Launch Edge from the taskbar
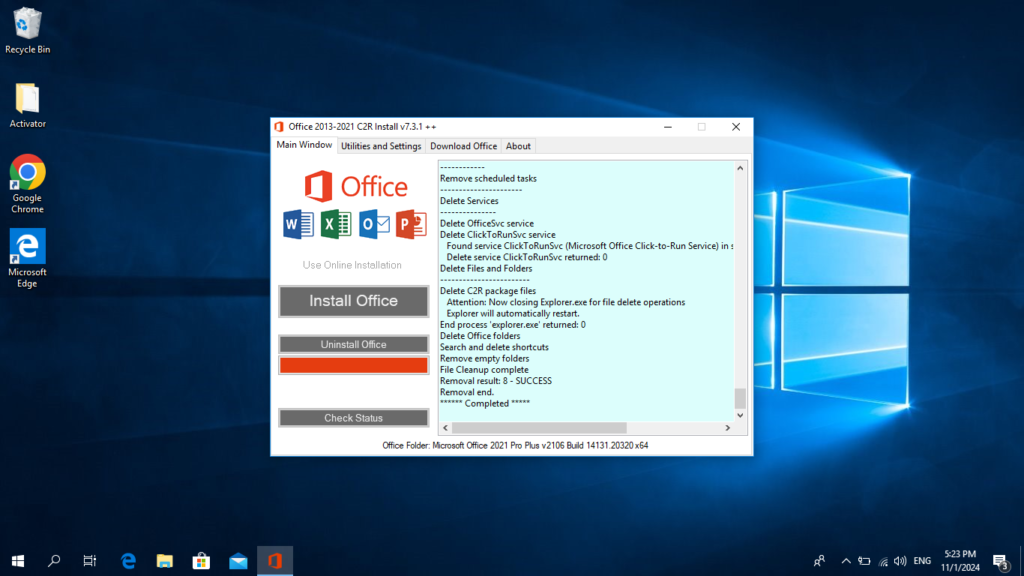This screenshot has width=1024, height=576. (128, 561)
